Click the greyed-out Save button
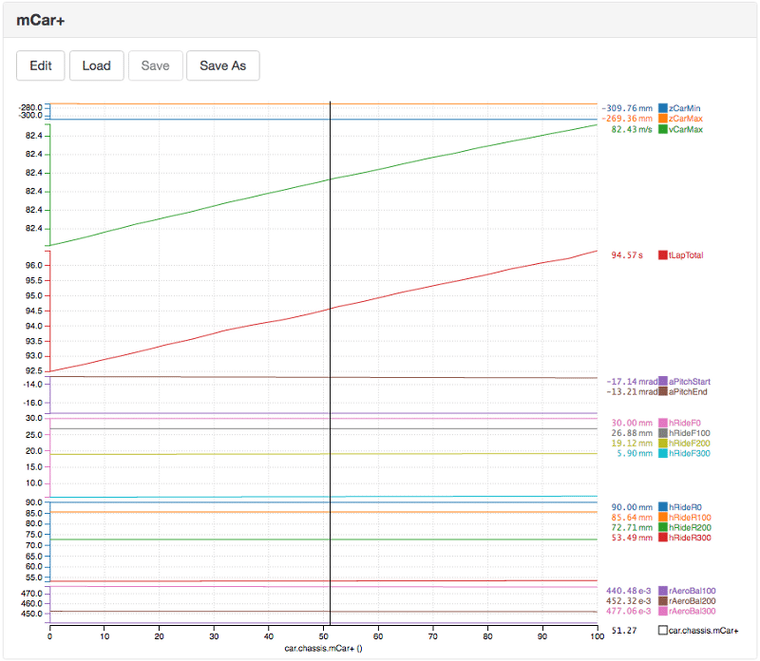The image size is (760, 661). coord(155,66)
